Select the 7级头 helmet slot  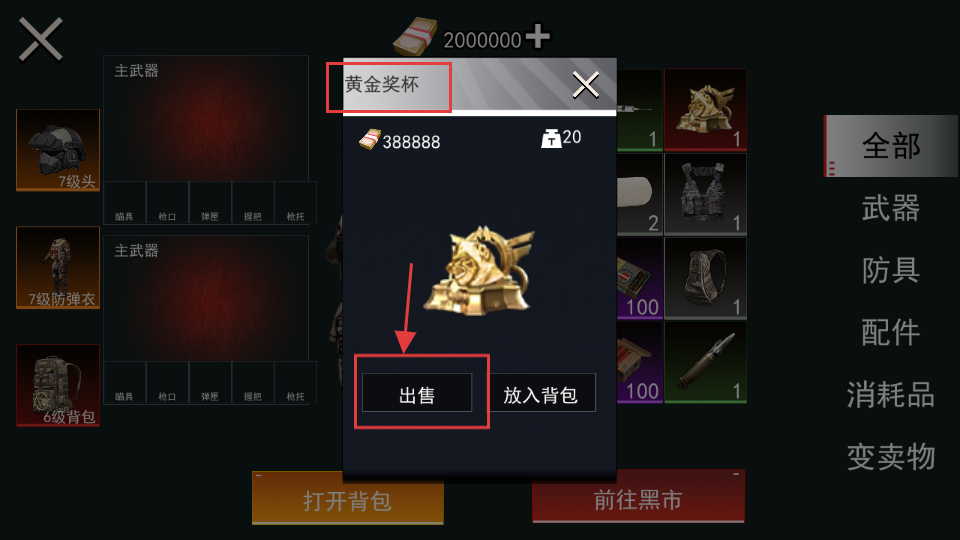pos(58,150)
